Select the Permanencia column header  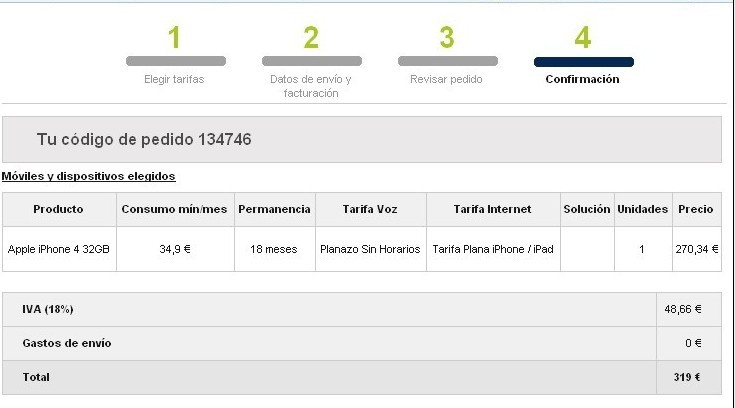pos(275,209)
